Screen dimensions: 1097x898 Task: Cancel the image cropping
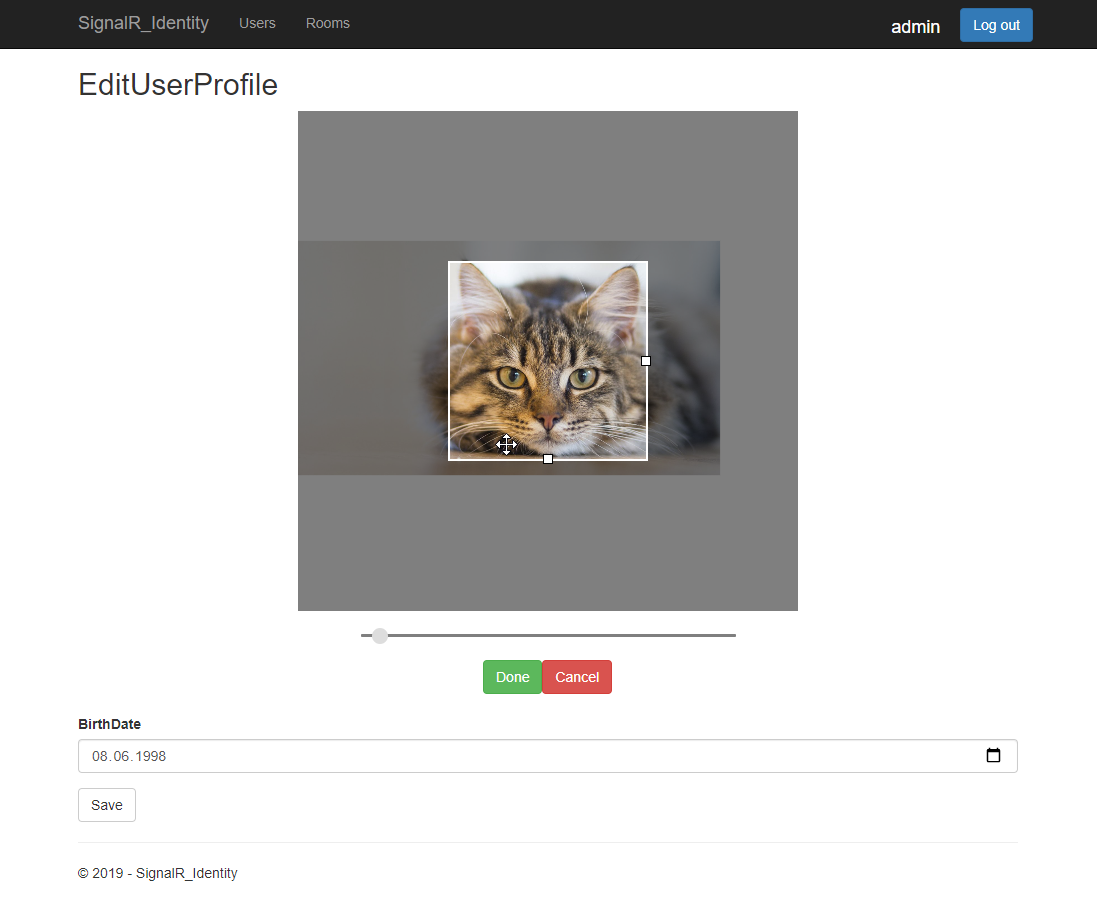(577, 677)
